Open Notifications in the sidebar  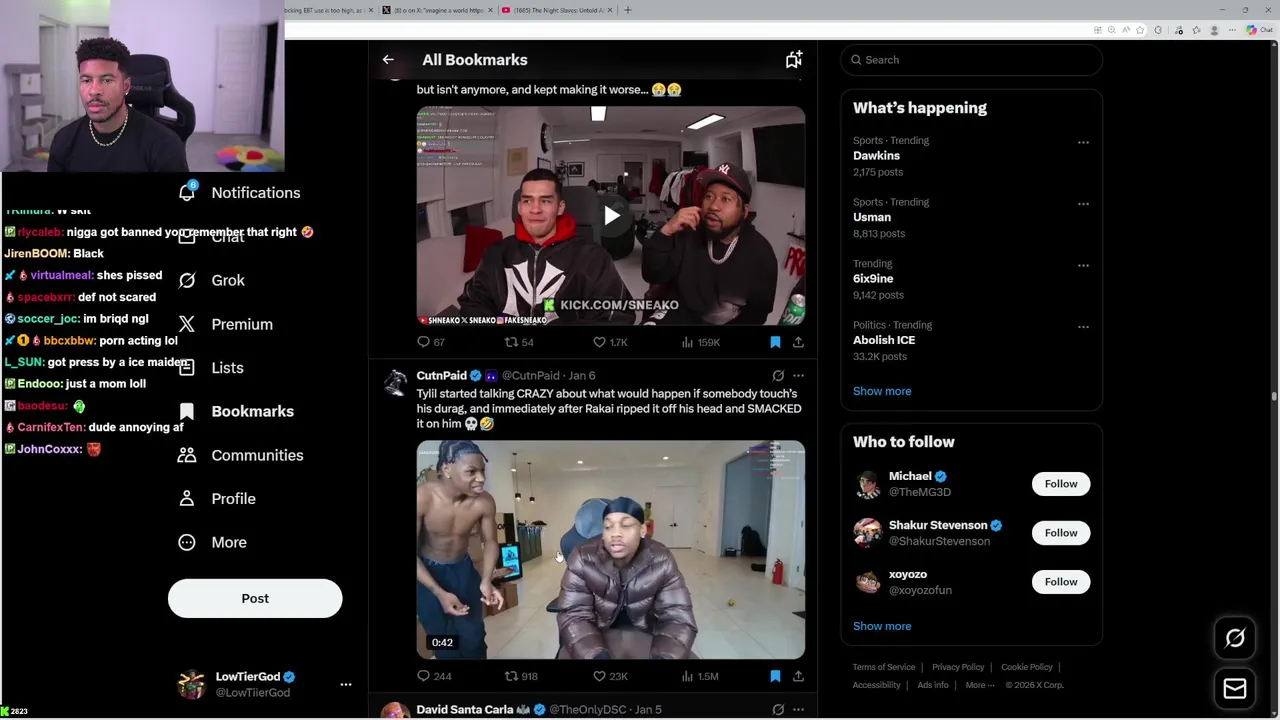[x=239, y=192]
